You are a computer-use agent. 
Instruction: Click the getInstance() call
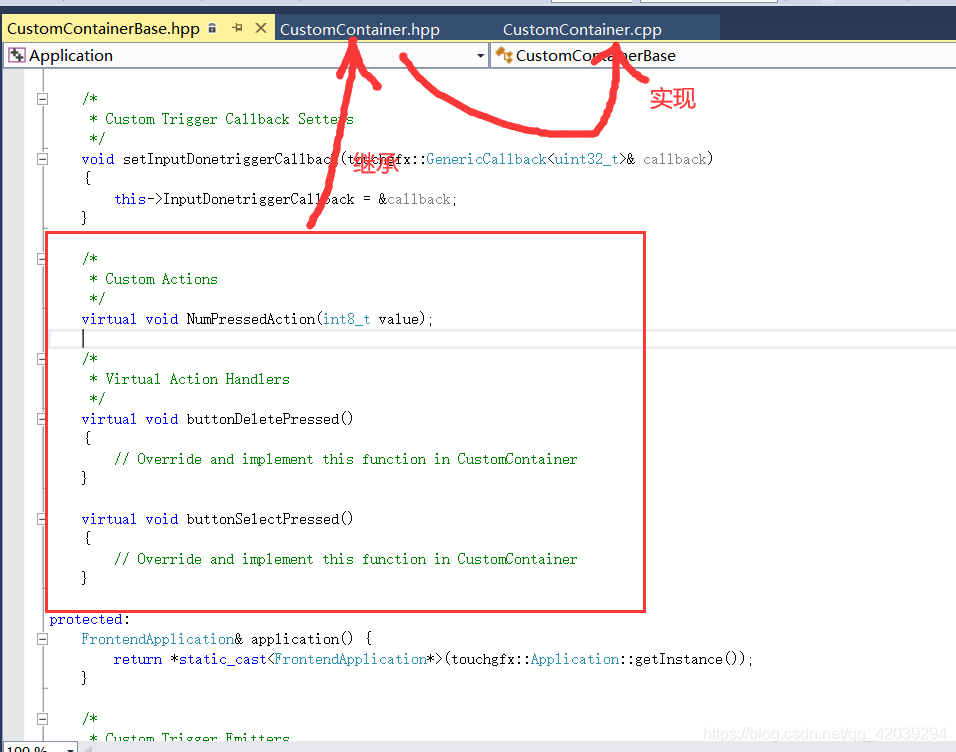(687, 659)
